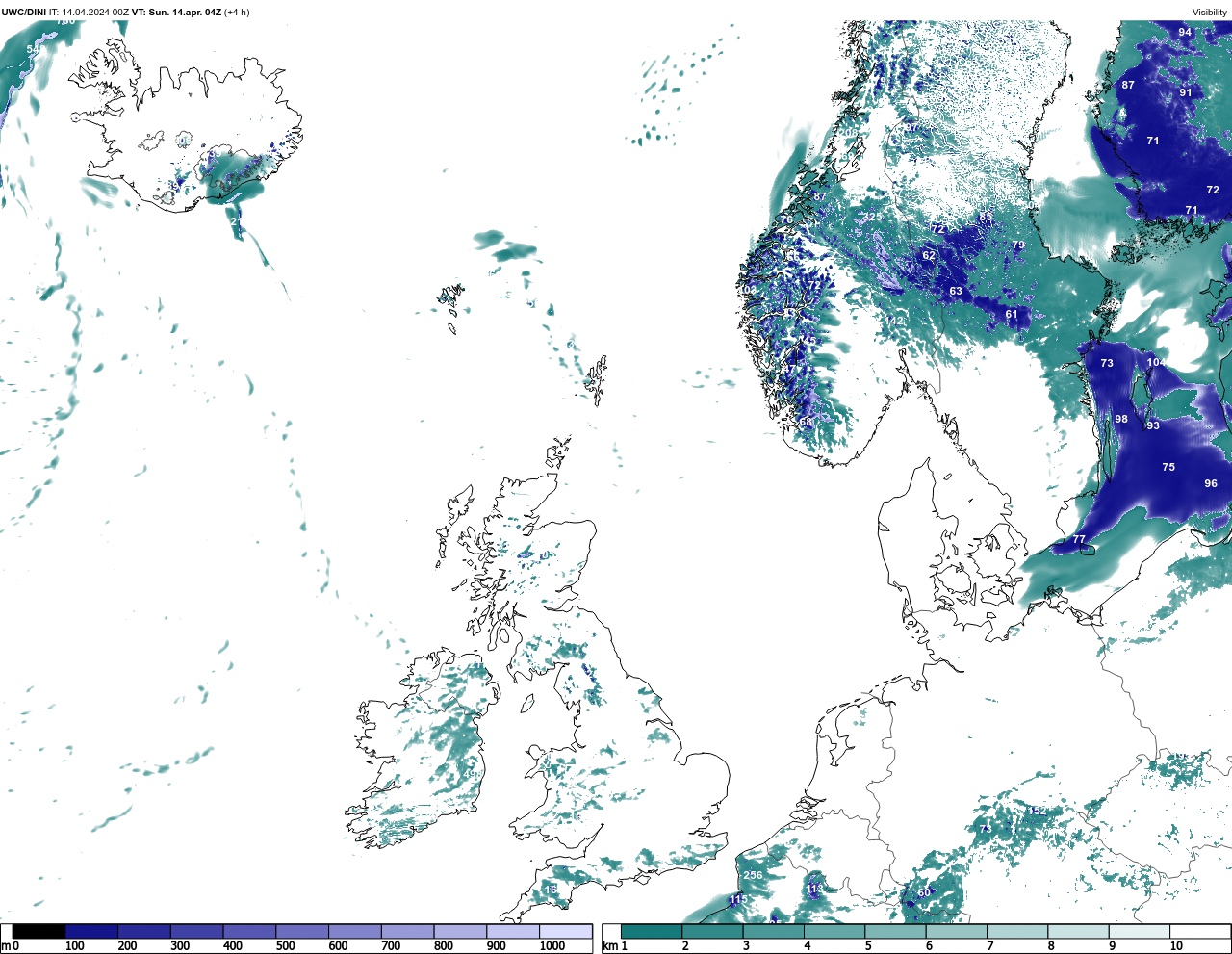Click the 400–500 m legend swatch
This screenshot has width=1232, height=954.
[x=249, y=931]
